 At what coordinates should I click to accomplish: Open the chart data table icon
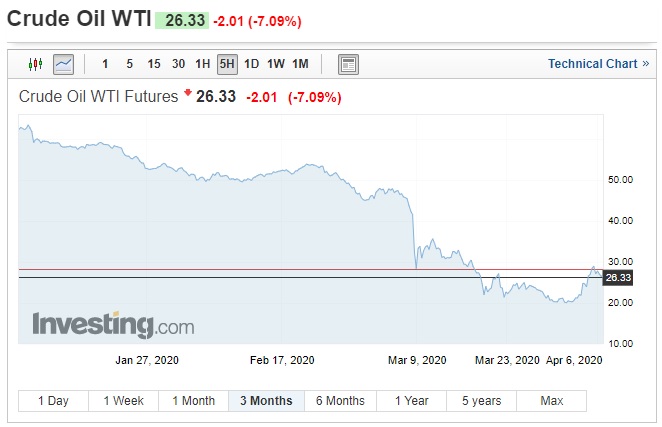coord(348,64)
